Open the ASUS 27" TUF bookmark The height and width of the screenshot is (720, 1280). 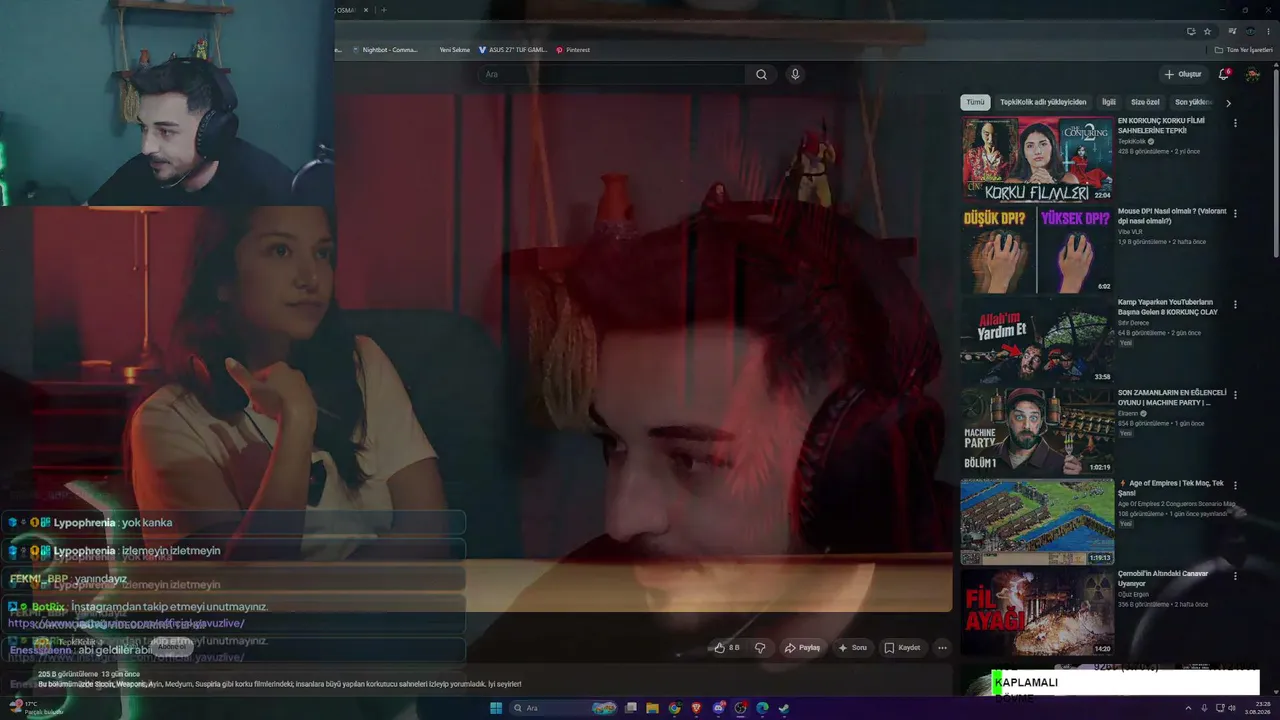click(513, 50)
